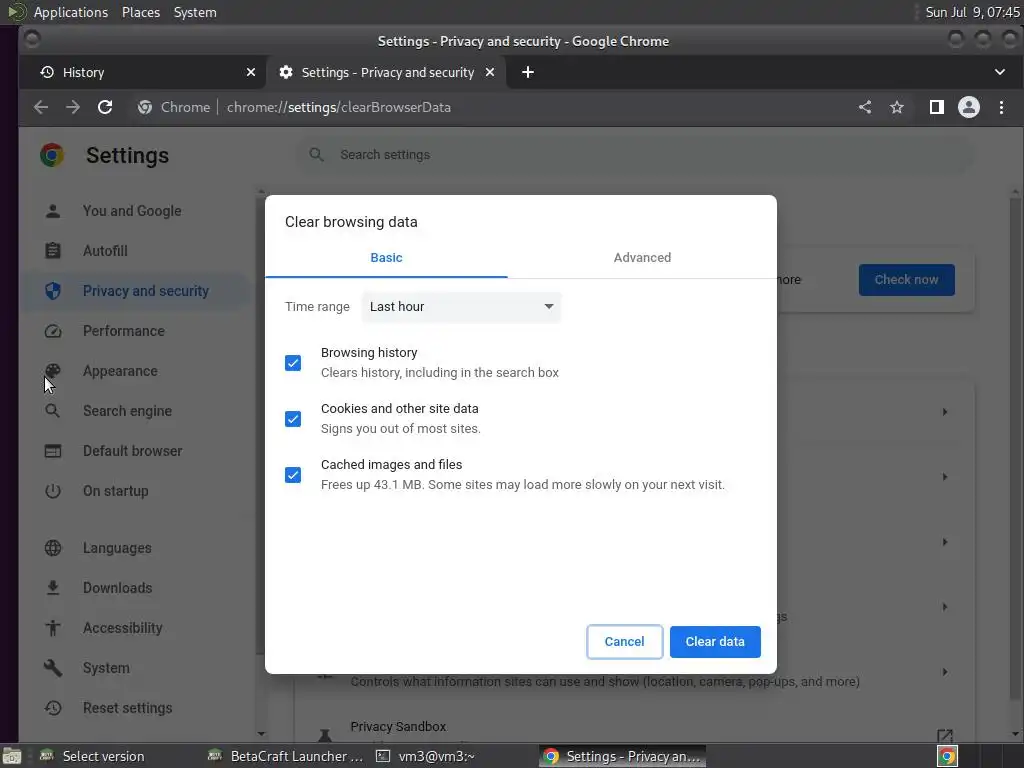Click the Cancel button

click(x=624, y=642)
